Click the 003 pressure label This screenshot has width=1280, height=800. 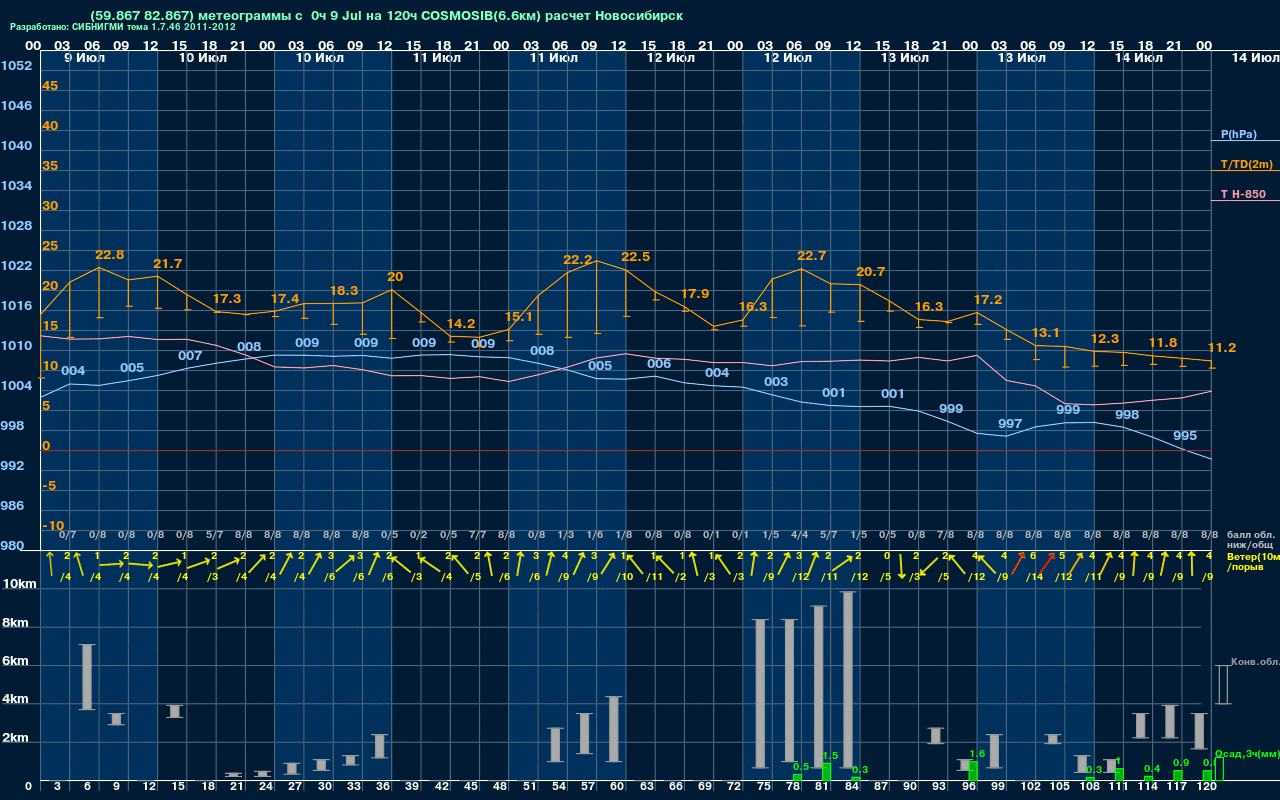click(776, 382)
